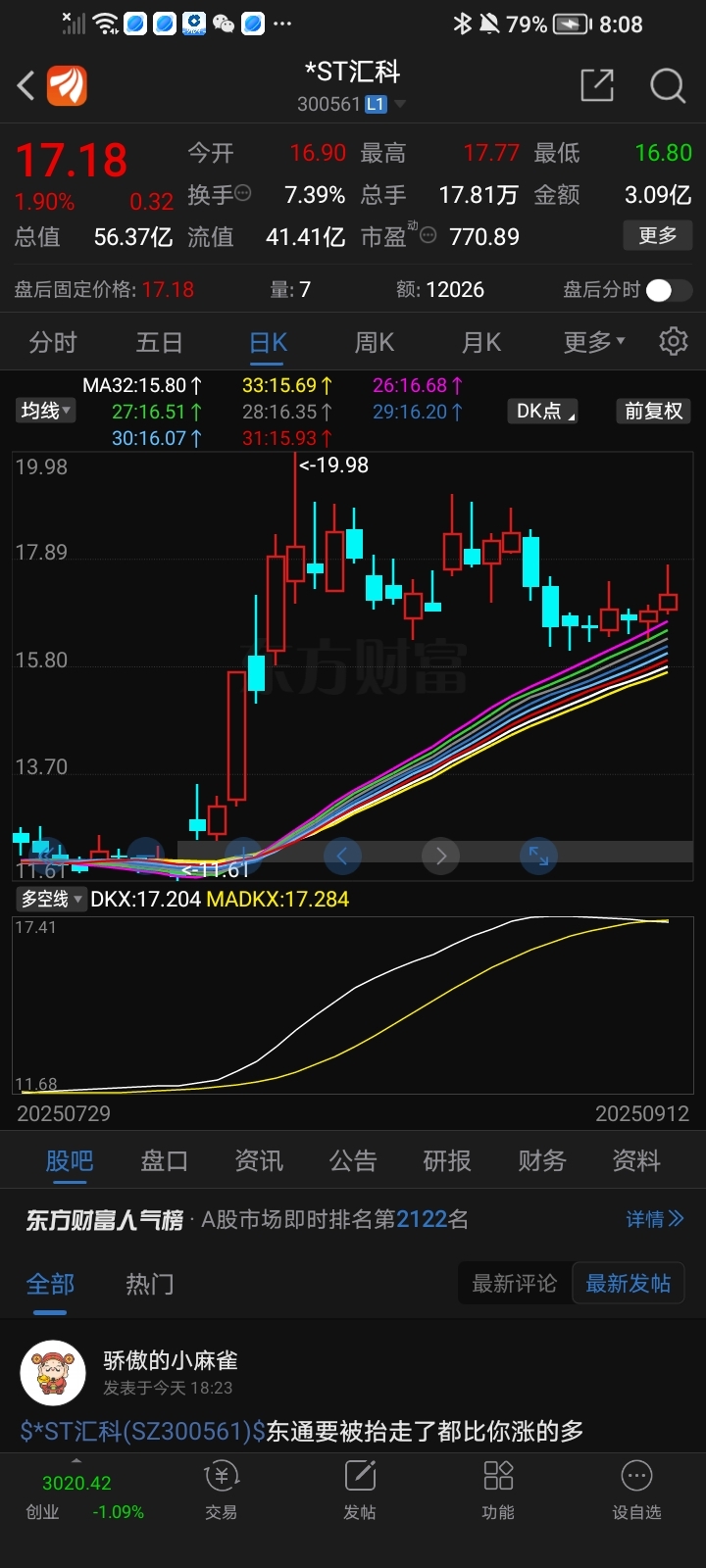The image size is (706, 1568).
Task: Open the DK点 dropdown
Action: click(542, 412)
